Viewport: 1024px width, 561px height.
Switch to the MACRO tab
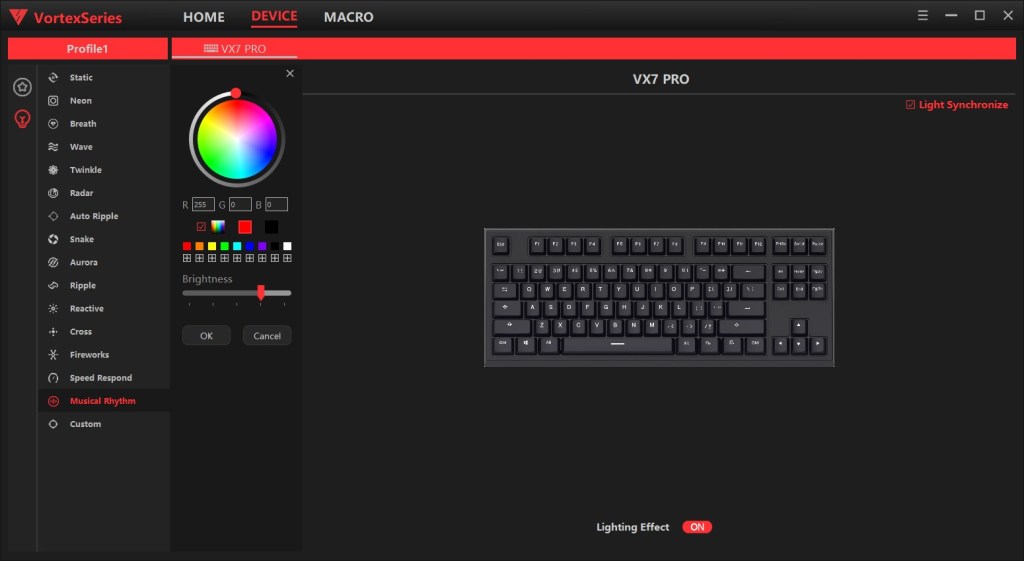pyautogui.click(x=349, y=17)
